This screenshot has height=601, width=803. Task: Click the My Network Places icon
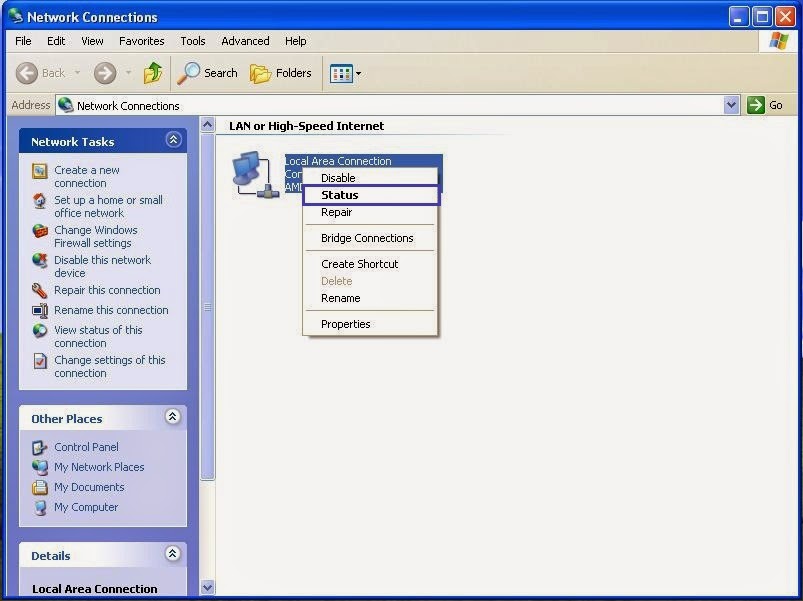pyautogui.click(x=41, y=467)
